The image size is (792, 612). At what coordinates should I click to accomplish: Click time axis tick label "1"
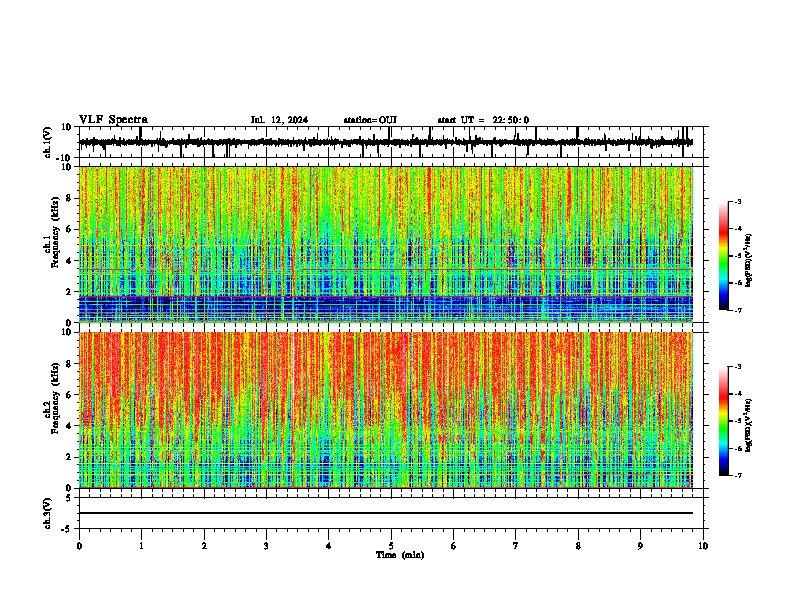141,546
